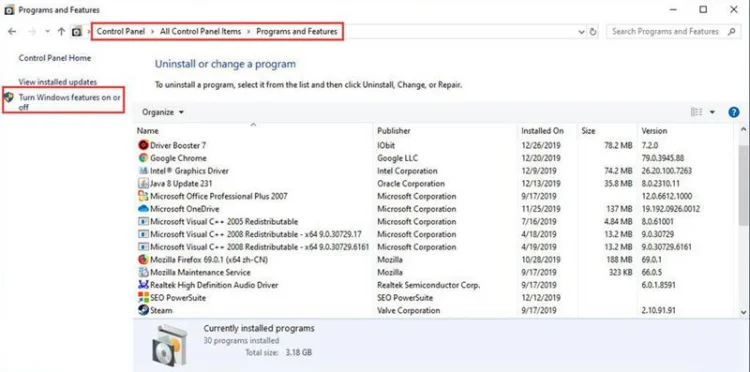This screenshot has height=372, width=750.
Task: Click the Oracle Corporation publisher cell
Action: click(410, 183)
